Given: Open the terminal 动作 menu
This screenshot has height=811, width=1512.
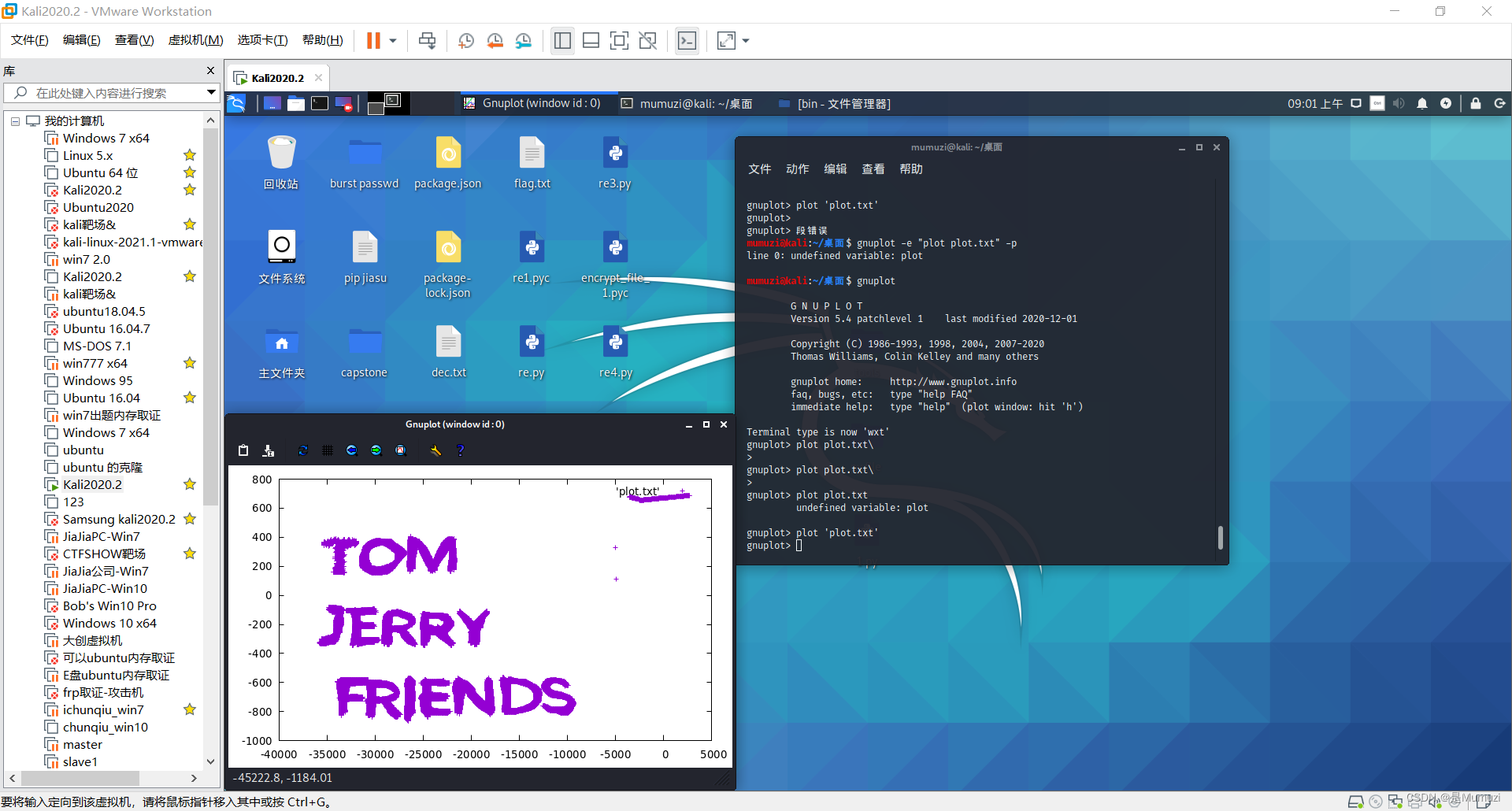Looking at the screenshot, I should click(797, 169).
